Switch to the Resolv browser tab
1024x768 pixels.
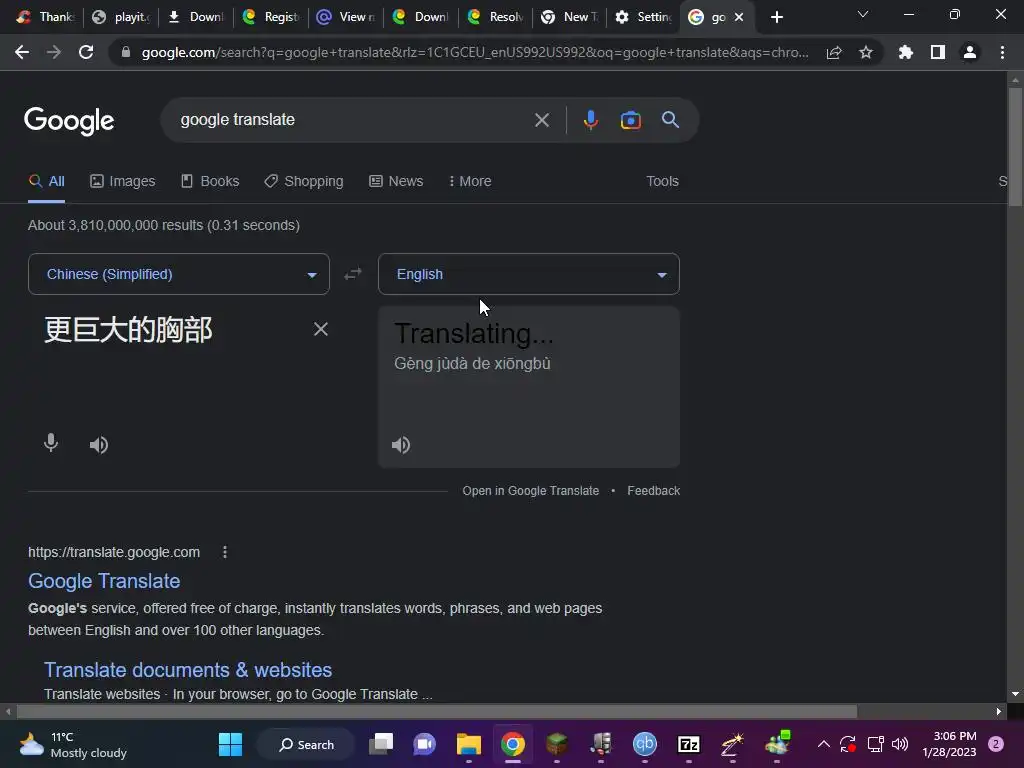point(496,17)
